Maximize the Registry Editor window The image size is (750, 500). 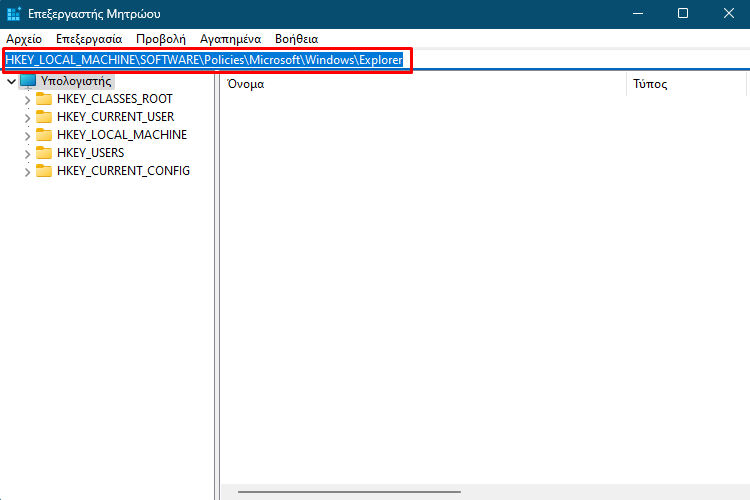(683, 13)
